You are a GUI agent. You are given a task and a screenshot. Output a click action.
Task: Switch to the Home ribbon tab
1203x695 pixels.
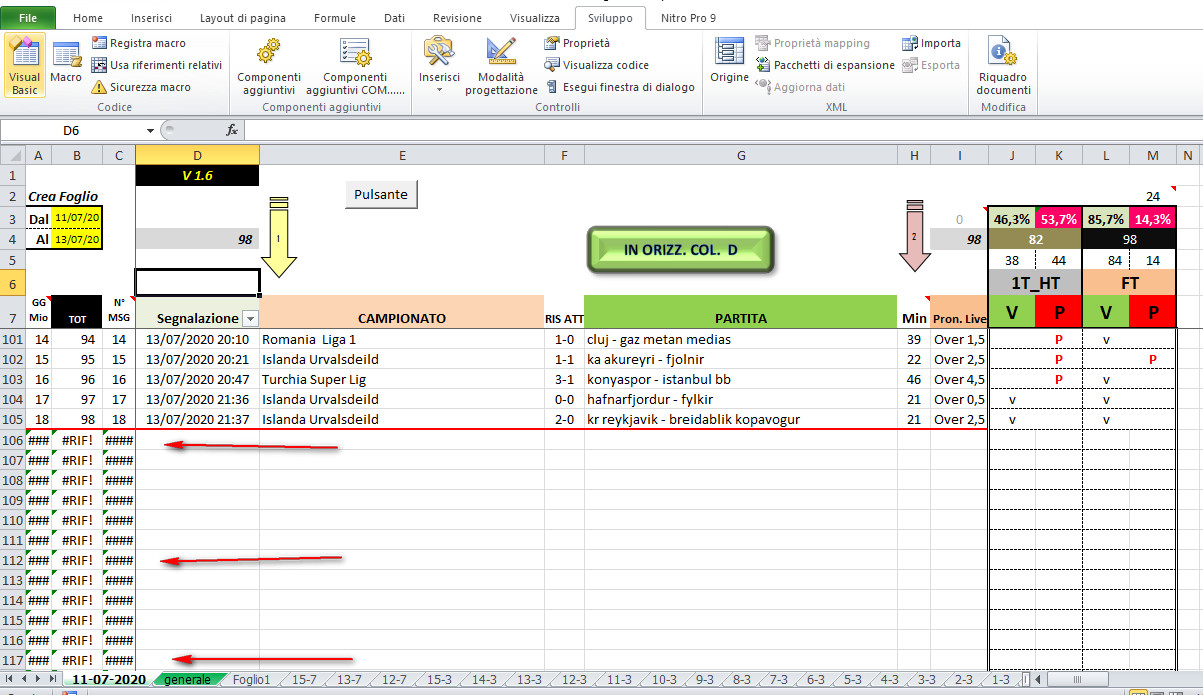[x=88, y=18]
